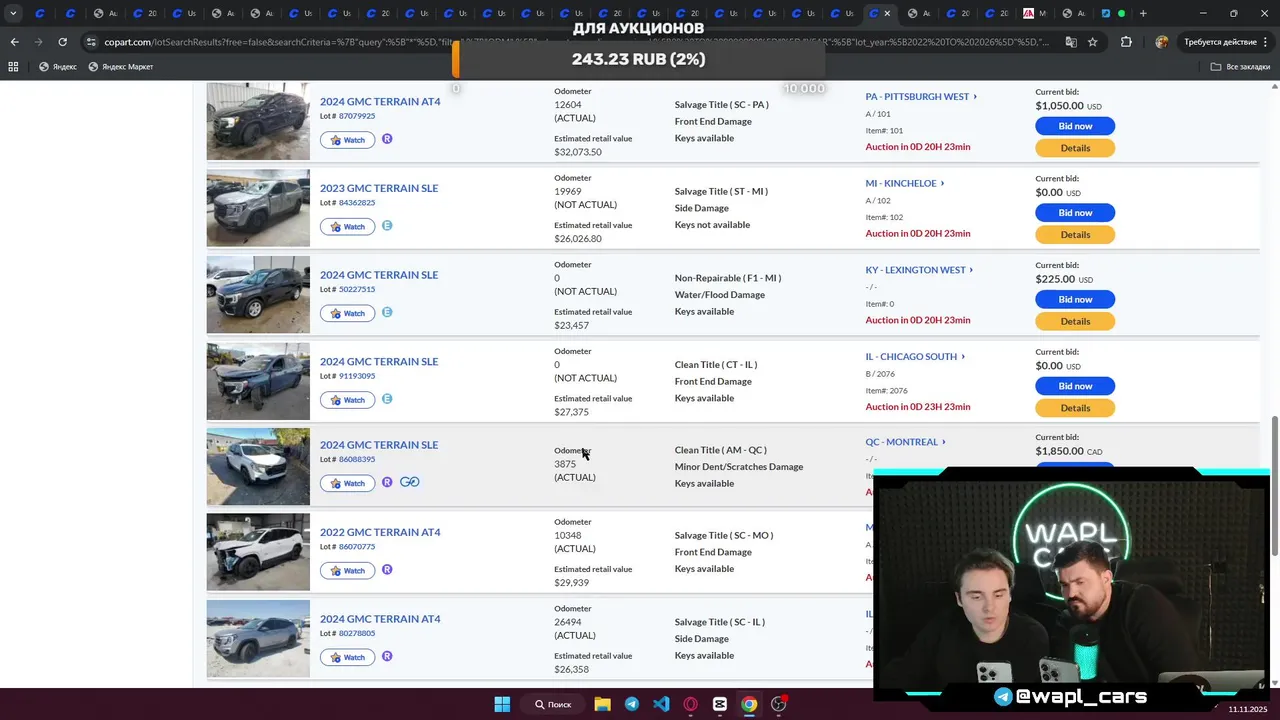
Task: Close the active Copart tab
Action: point(887,13)
